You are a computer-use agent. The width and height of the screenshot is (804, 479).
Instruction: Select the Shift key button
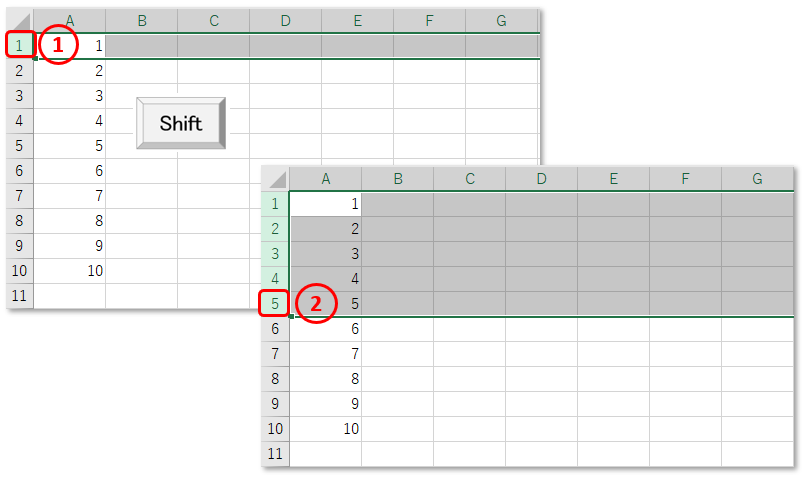(181, 123)
